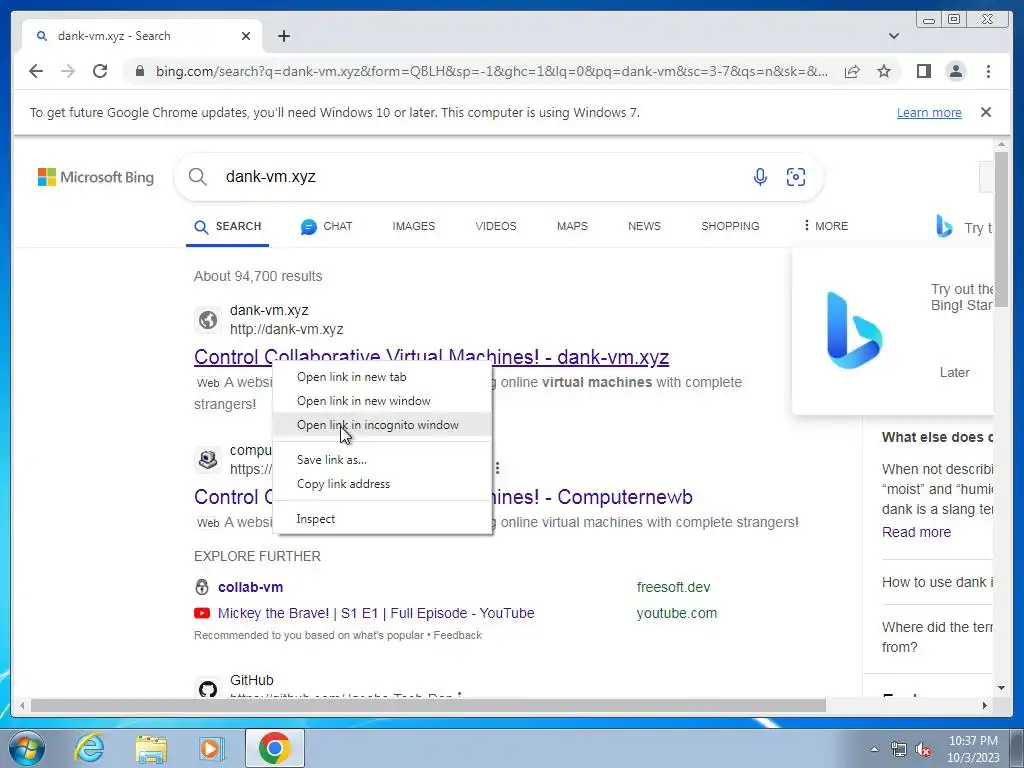Open the collab-vm link

(251, 587)
